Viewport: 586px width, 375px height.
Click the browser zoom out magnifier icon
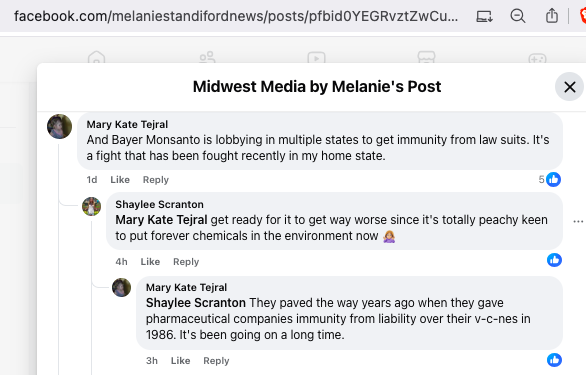tap(518, 16)
